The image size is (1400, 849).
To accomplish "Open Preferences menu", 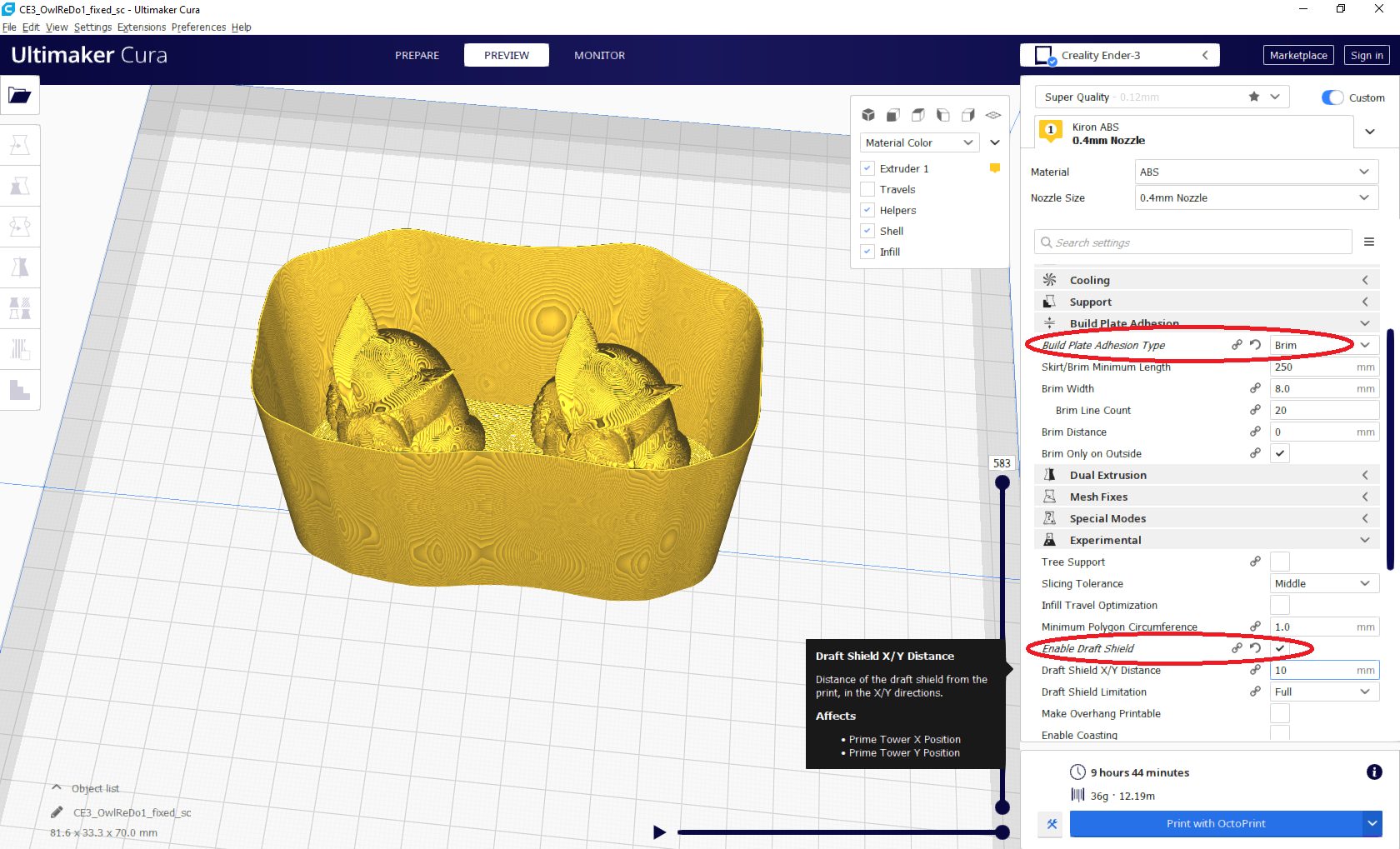I will coord(198,27).
